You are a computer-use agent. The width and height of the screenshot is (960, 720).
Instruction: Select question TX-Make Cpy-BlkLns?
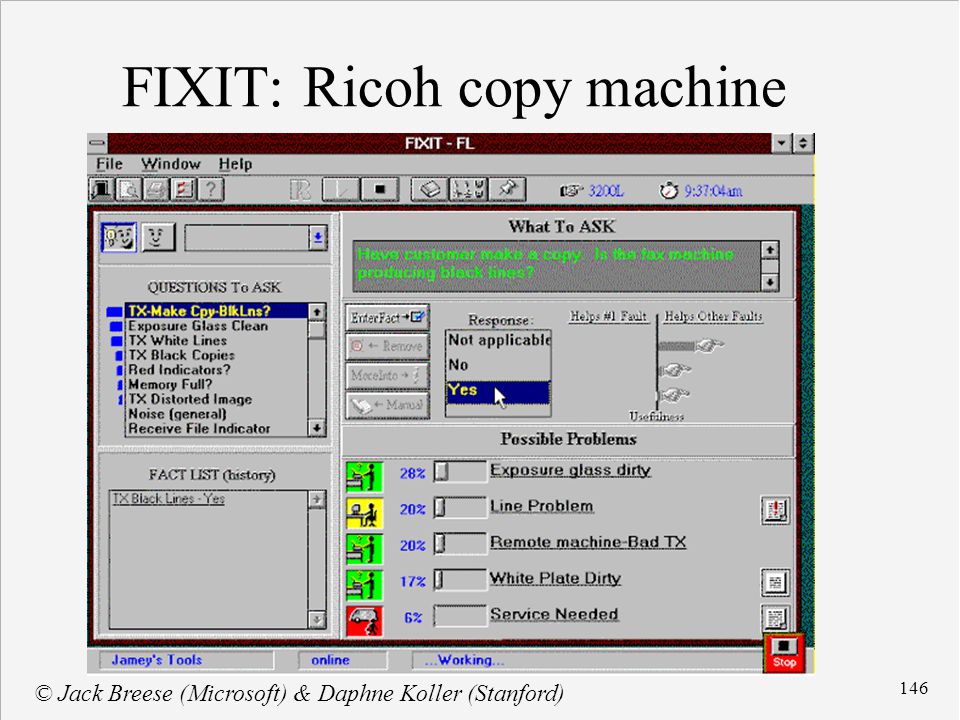pos(217,311)
